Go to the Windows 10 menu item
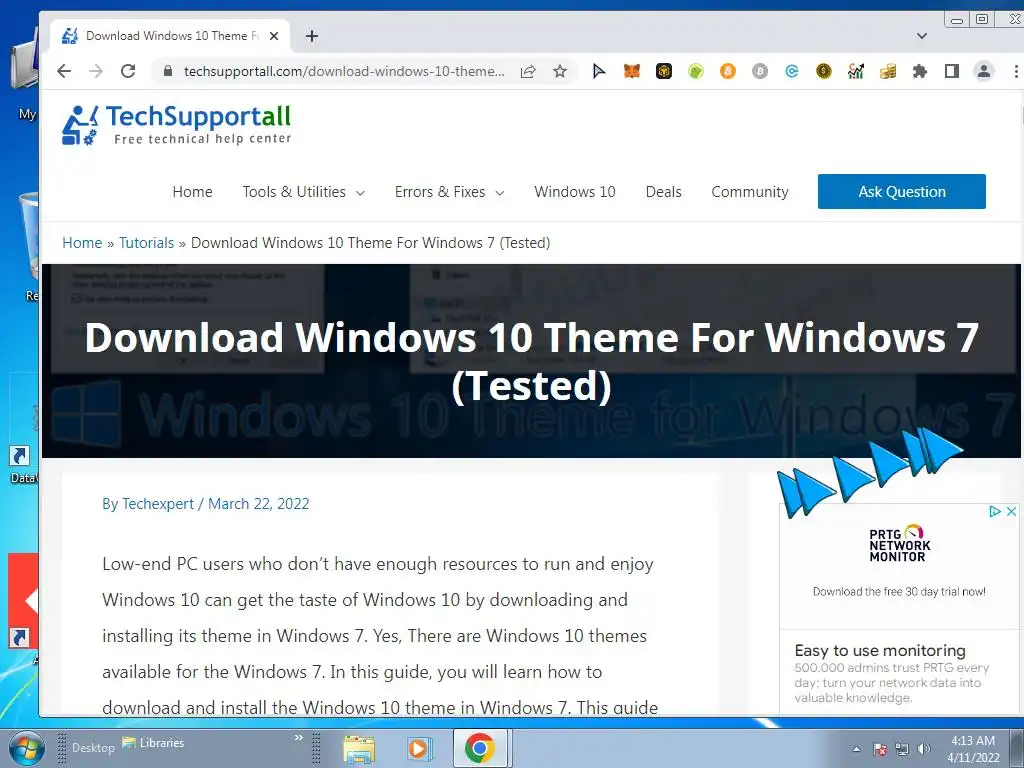The width and height of the screenshot is (1024, 768). 575,192
